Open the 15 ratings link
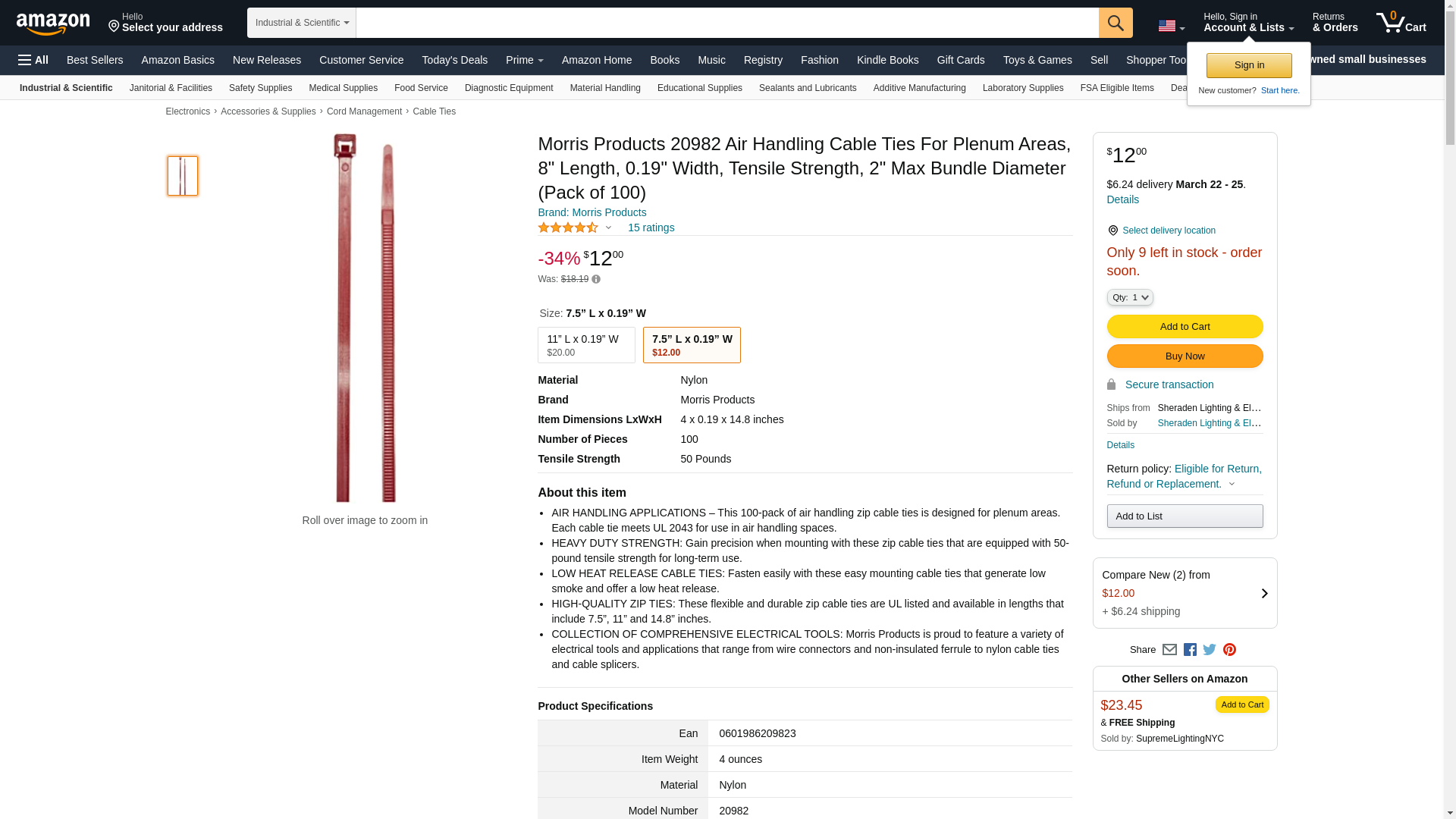1456x819 pixels. [x=651, y=227]
